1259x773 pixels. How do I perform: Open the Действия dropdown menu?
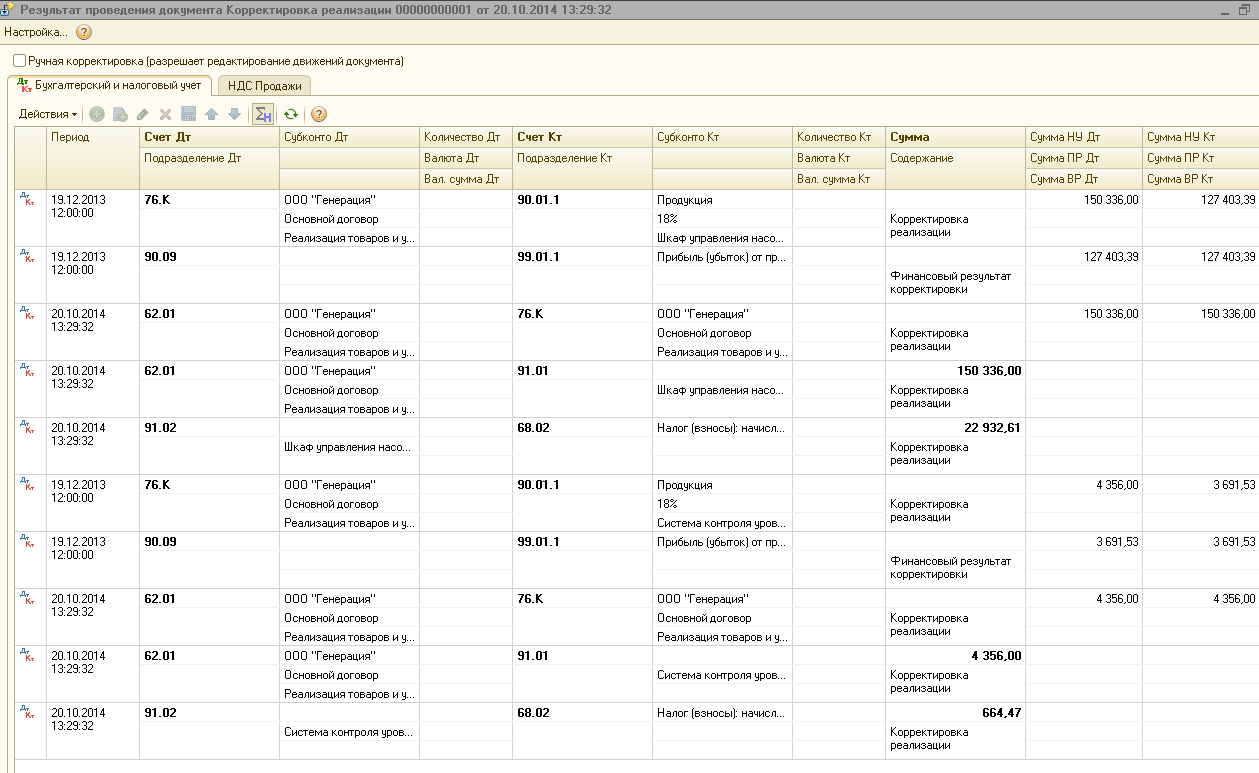tap(47, 115)
